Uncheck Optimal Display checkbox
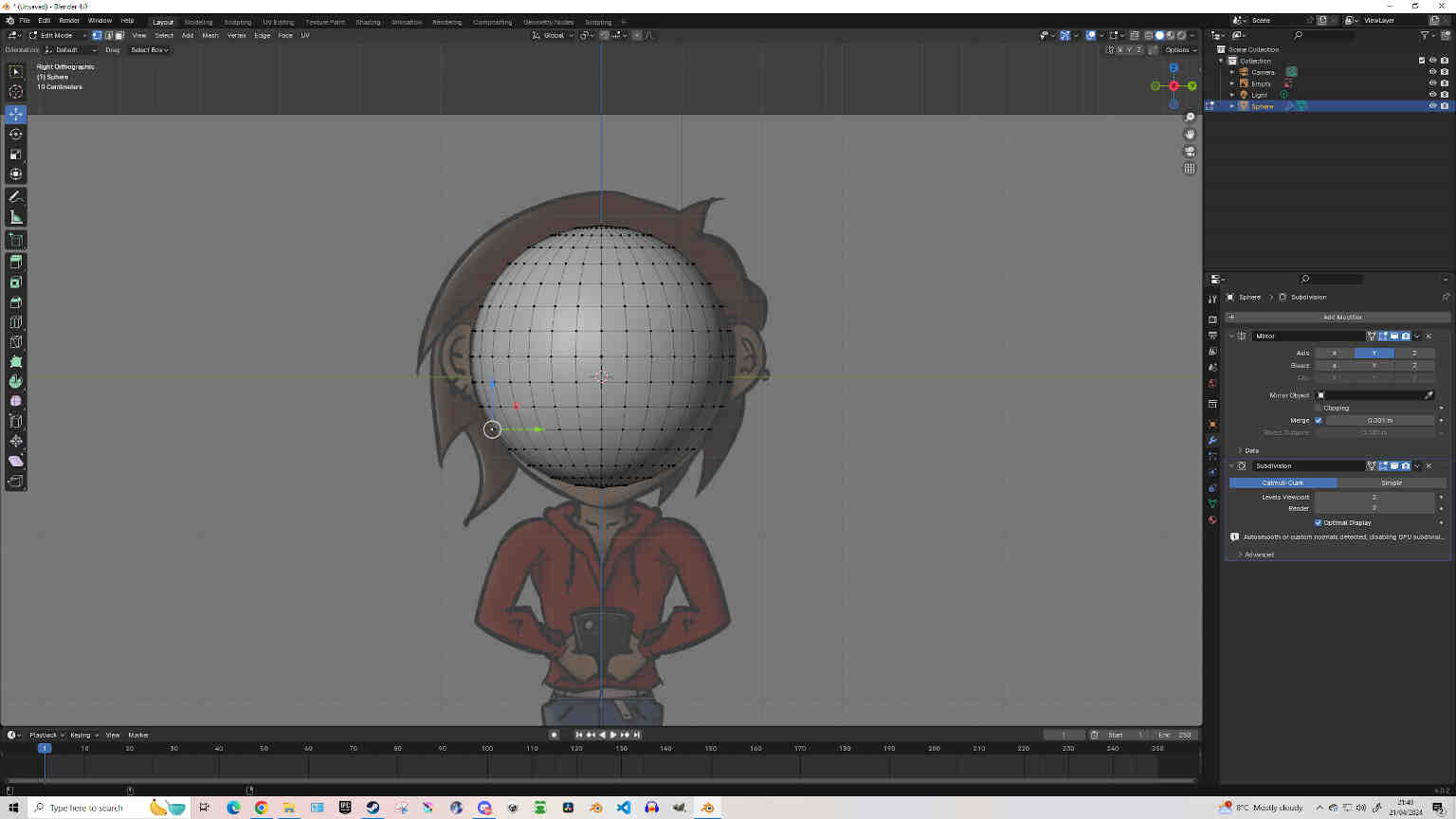Image resolution: width=1456 pixels, height=819 pixels. click(x=1318, y=522)
